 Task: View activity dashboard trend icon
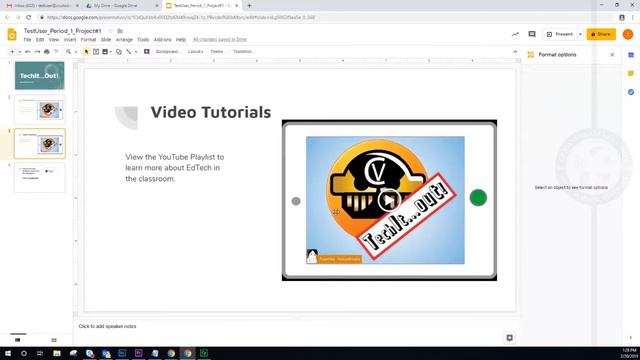coord(515,34)
